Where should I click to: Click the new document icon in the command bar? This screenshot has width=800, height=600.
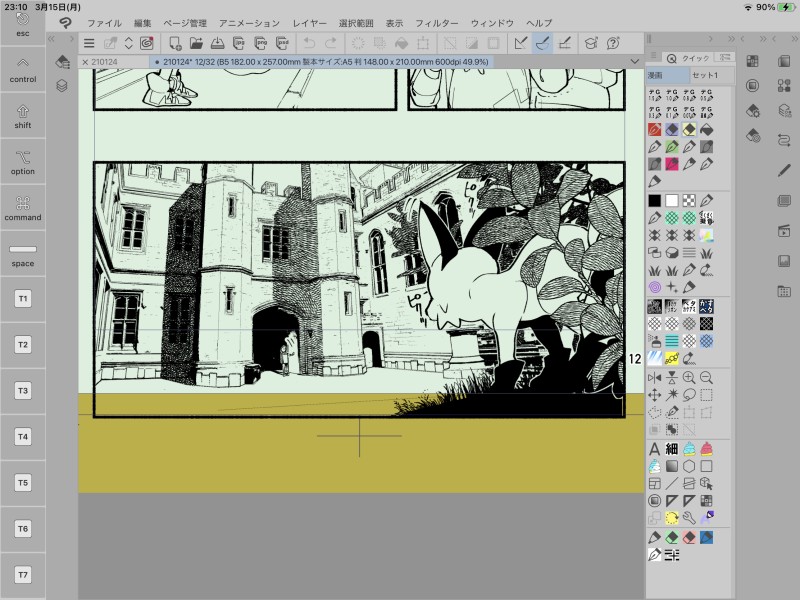coord(175,43)
